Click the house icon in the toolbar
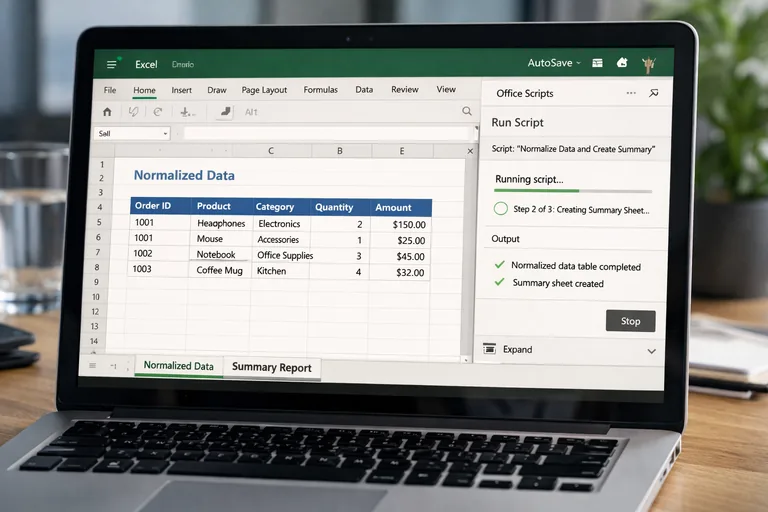The image size is (768, 512). [107, 112]
